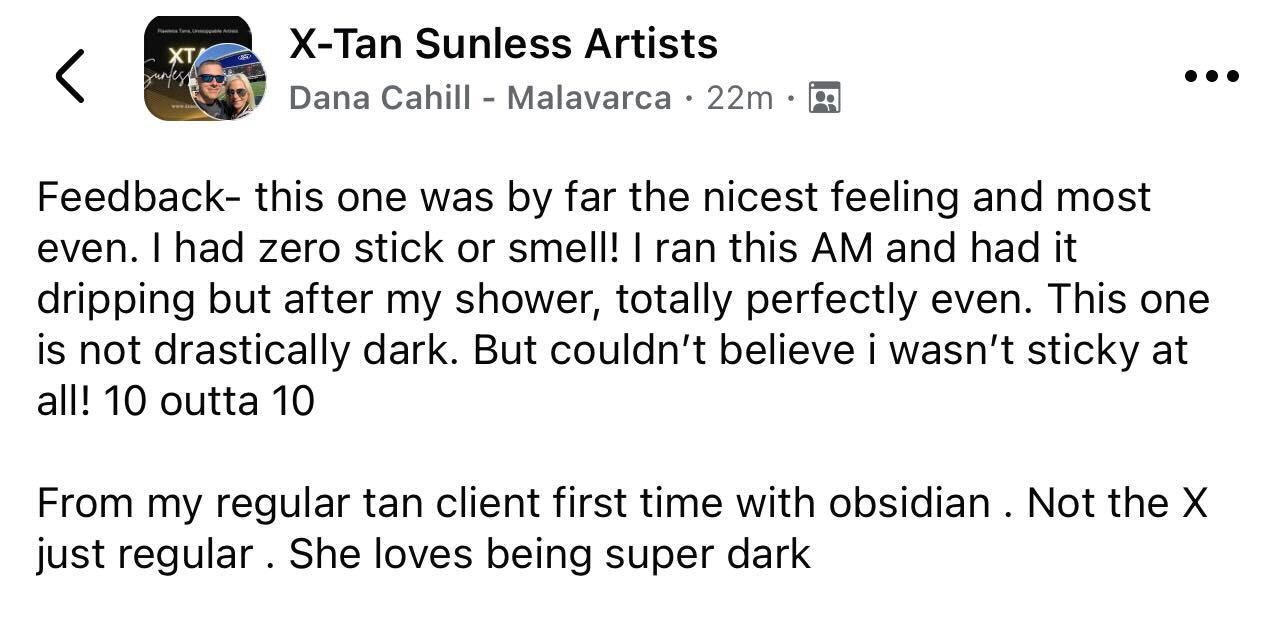Screen dimensions: 1284x621
Task: Open the three-dot post options menu
Action: [x=1211, y=76]
